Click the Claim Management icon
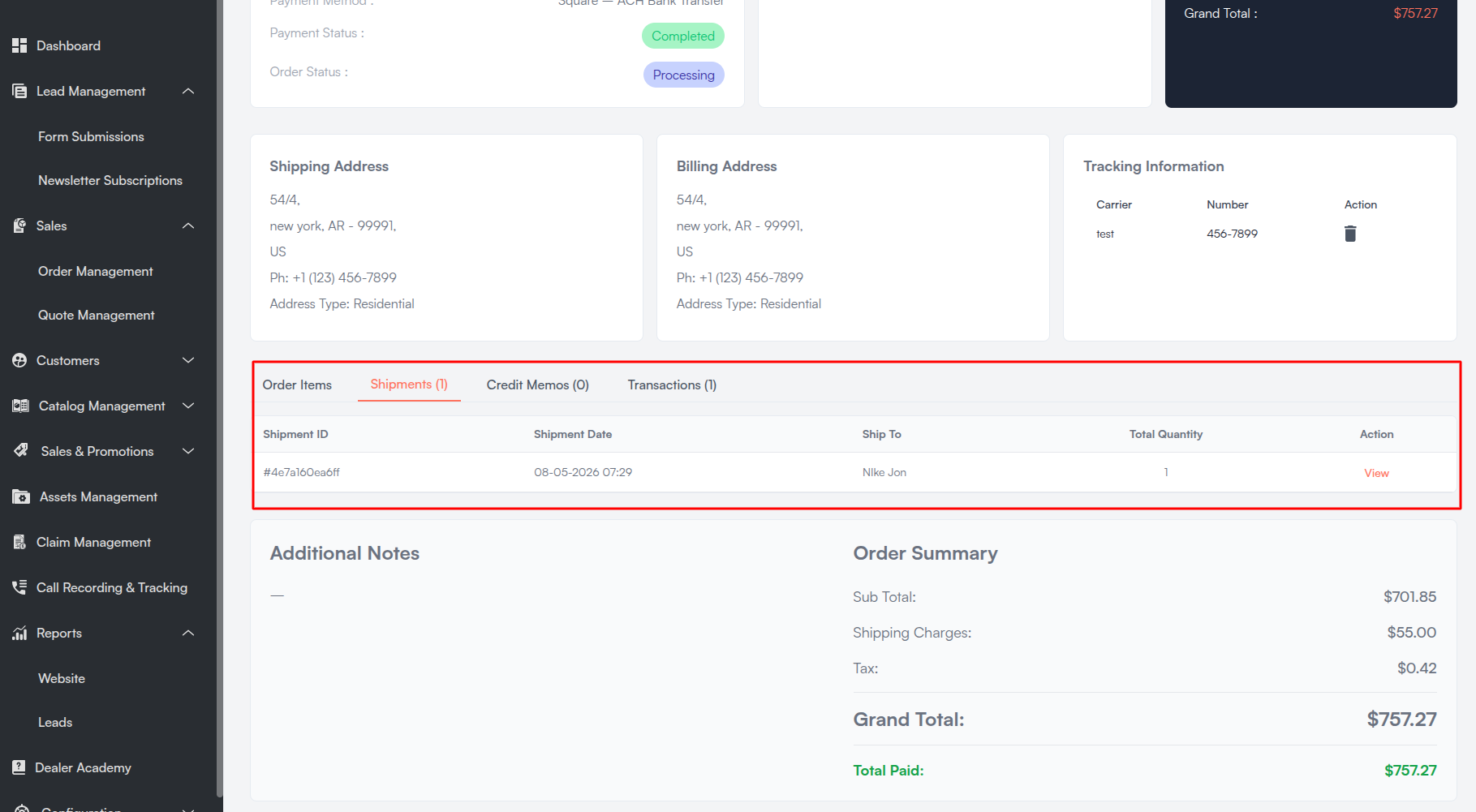 point(19,542)
